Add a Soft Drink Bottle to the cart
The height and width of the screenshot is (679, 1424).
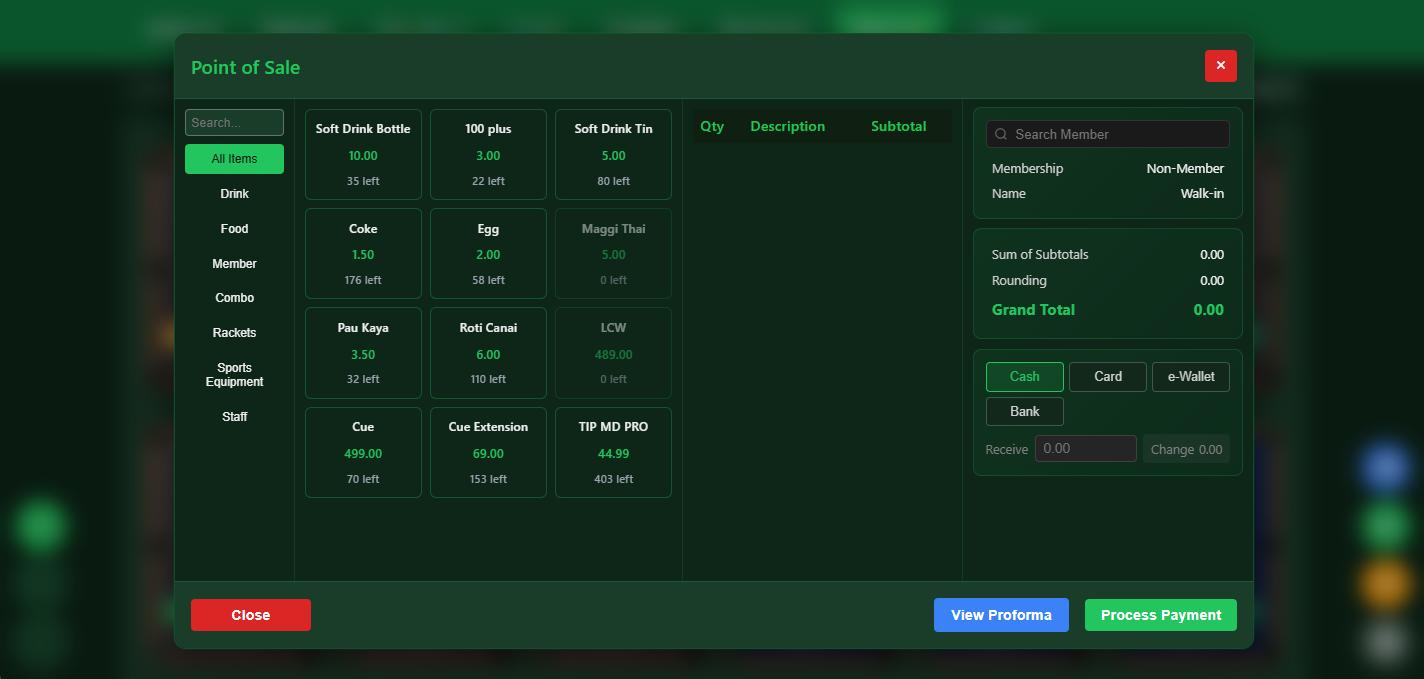pos(363,154)
